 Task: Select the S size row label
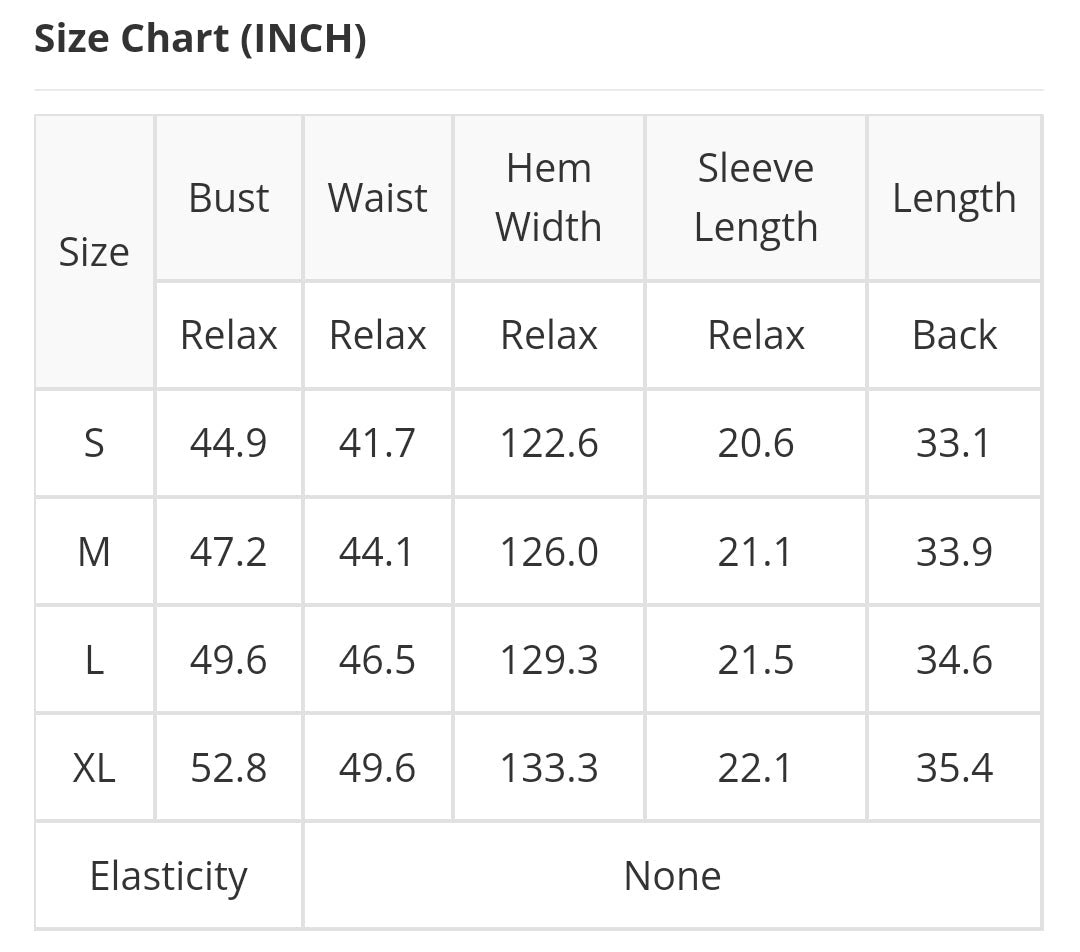click(x=94, y=443)
